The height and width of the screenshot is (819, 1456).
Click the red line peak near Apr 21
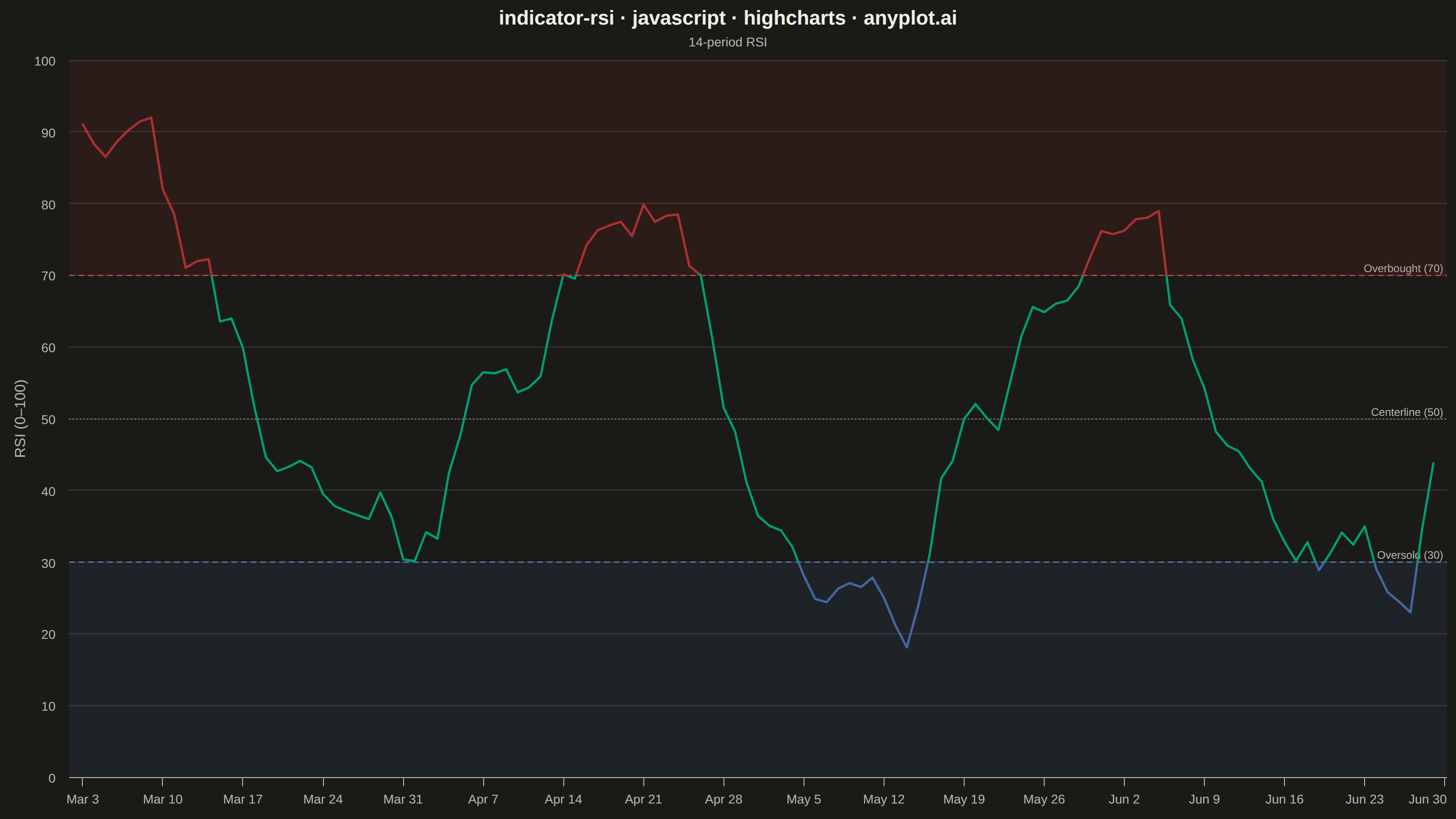tap(643, 205)
